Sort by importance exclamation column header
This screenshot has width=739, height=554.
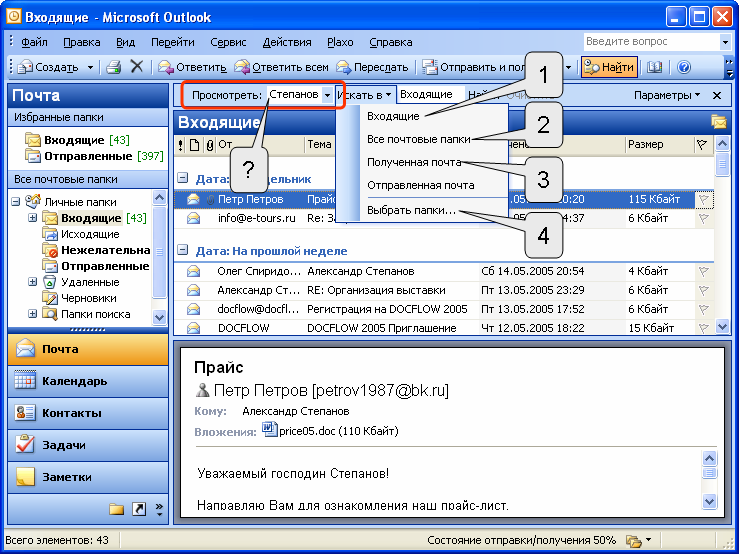[x=181, y=145]
